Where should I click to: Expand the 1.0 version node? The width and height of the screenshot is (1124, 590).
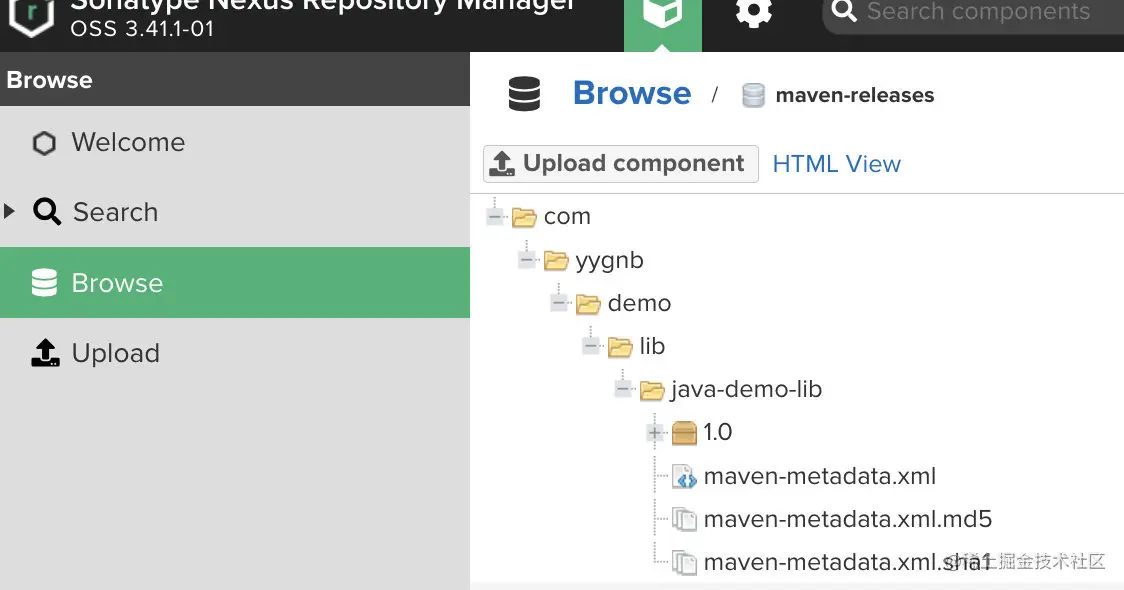click(655, 433)
